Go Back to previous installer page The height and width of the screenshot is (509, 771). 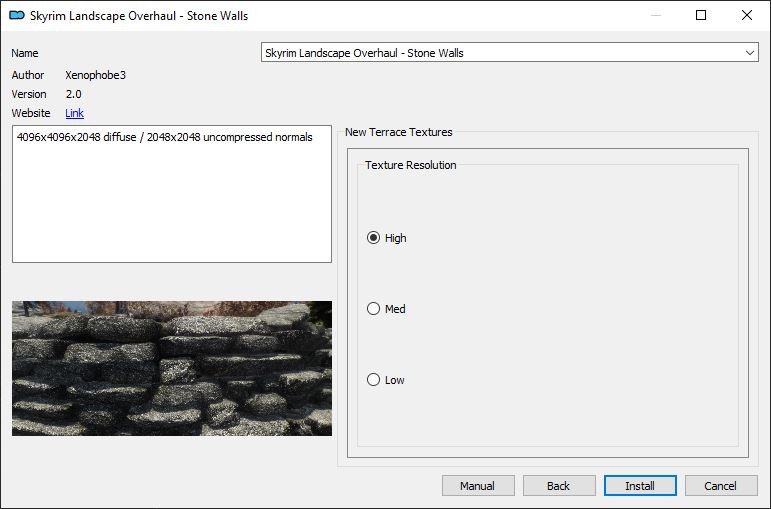pyautogui.click(x=559, y=486)
